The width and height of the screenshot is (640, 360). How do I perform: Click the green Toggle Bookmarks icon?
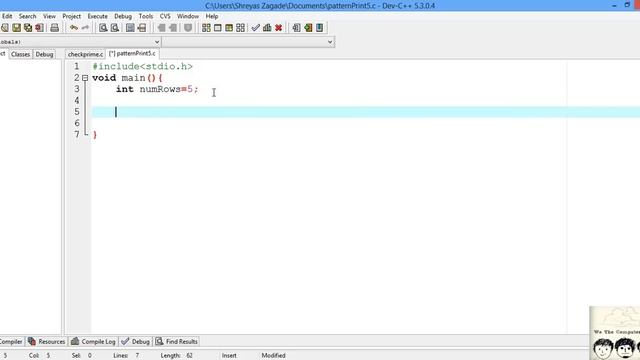tap(308, 28)
